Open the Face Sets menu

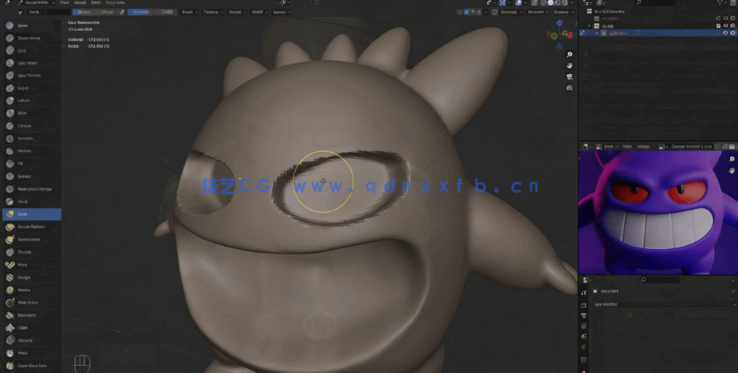coord(115,2)
